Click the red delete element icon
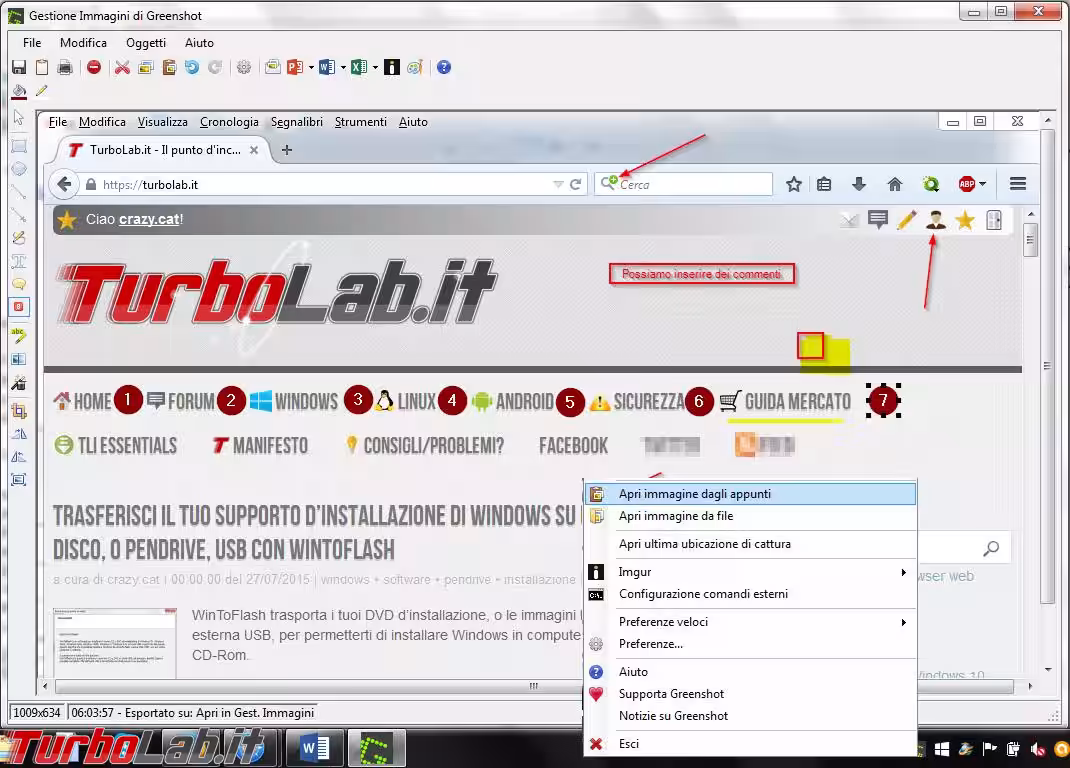Image resolution: width=1070 pixels, height=768 pixels. click(94, 67)
